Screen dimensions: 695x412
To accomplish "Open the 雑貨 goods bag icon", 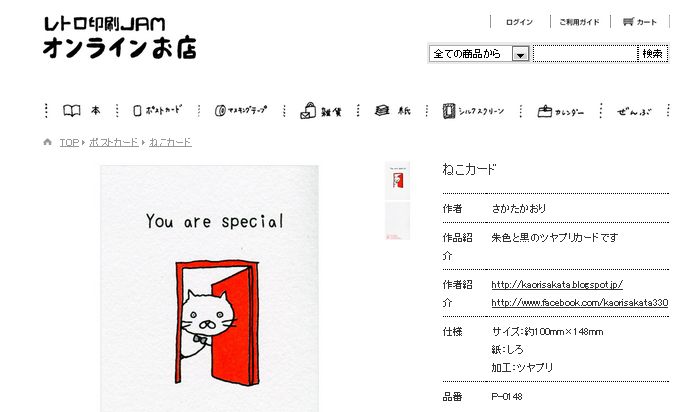I will pyautogui.click(x=308, y=111).
